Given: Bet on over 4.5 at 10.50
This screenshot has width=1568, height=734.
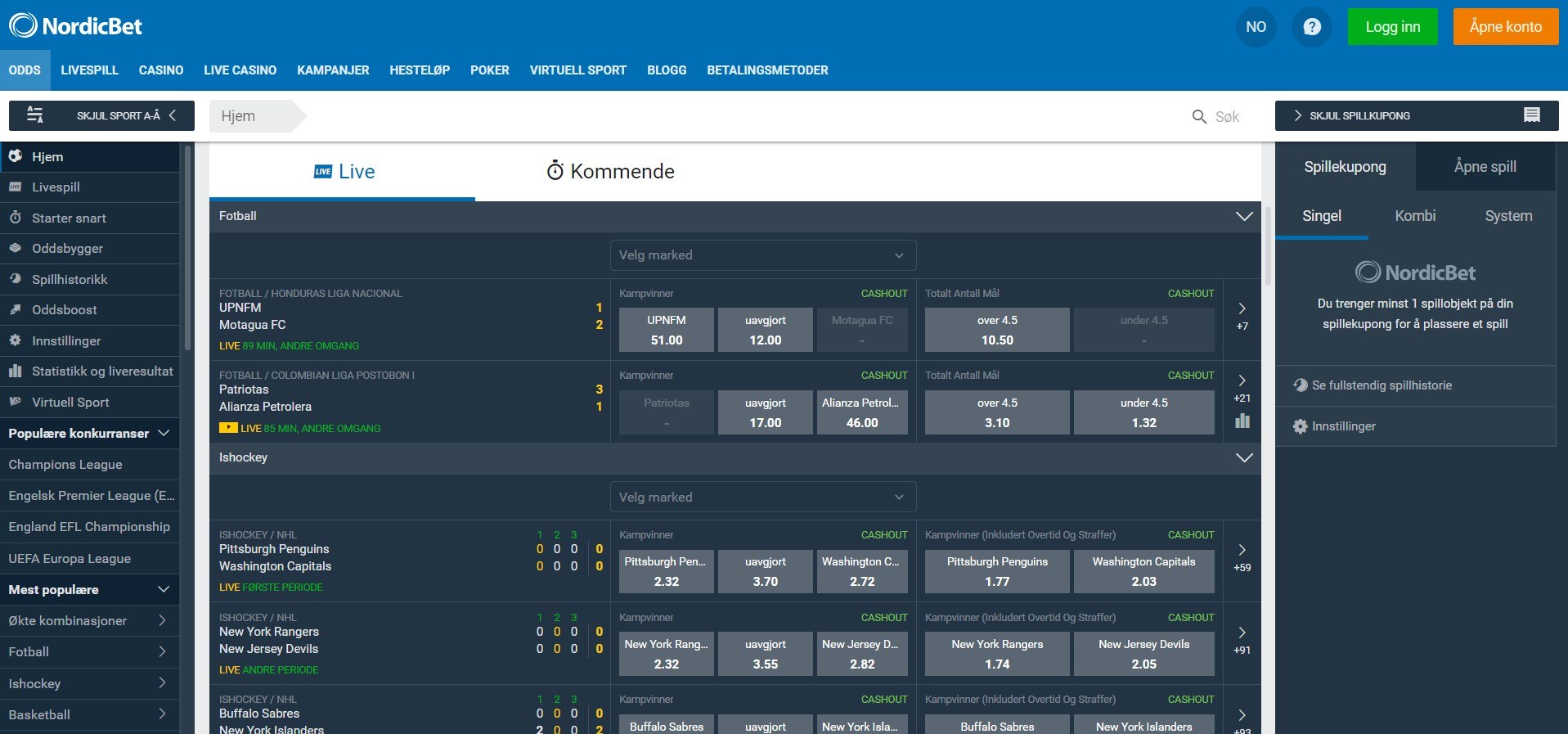Looking at the screenshot, I should (997, 330).
